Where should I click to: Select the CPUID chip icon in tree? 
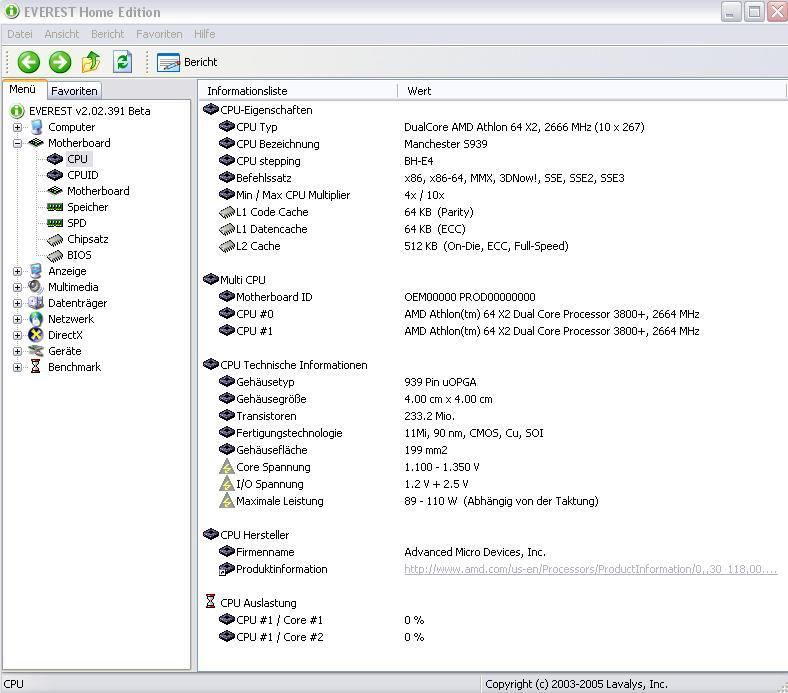(x=55, y=175)
